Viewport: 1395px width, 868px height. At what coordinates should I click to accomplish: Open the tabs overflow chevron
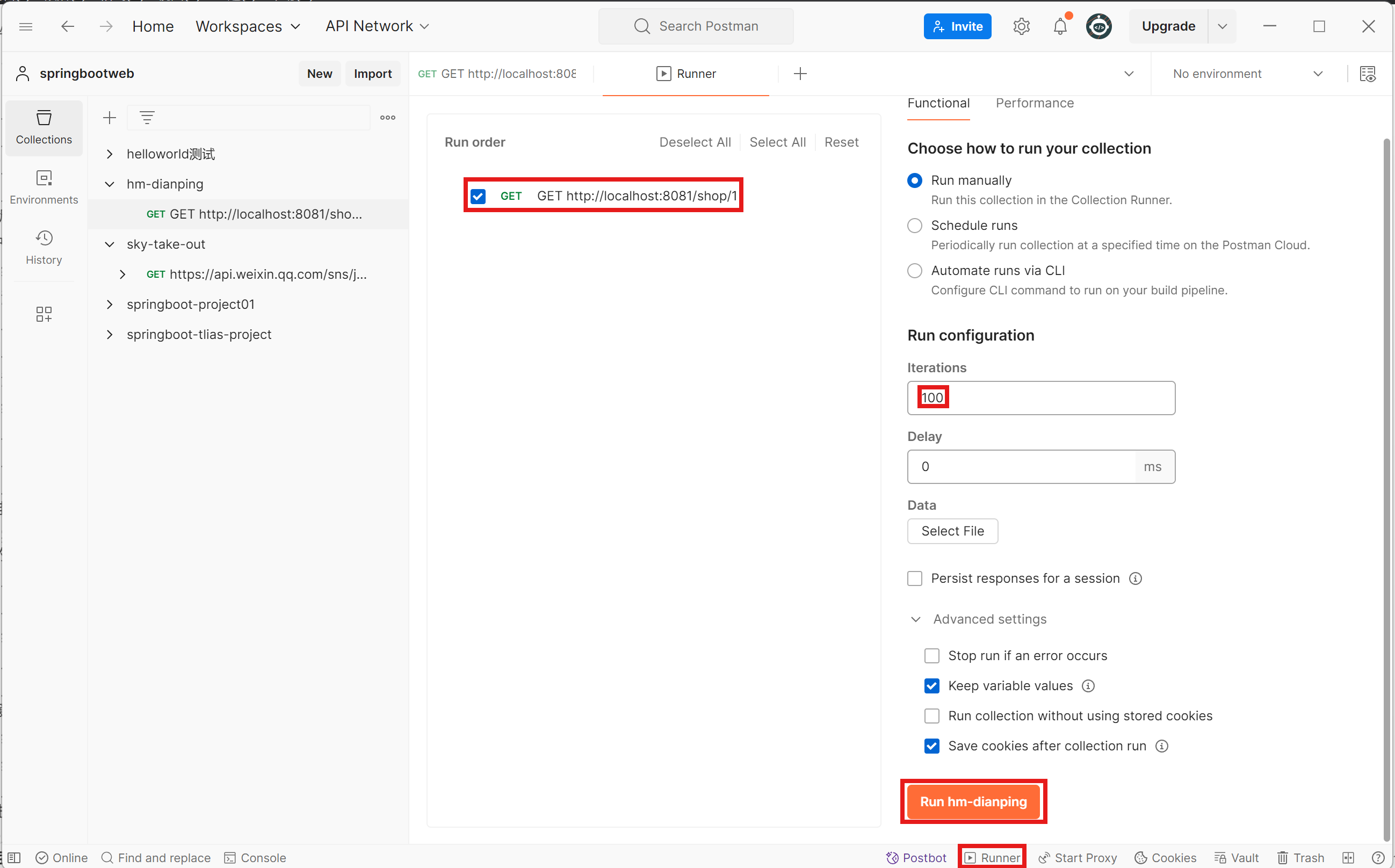(x=1129, y=74)
